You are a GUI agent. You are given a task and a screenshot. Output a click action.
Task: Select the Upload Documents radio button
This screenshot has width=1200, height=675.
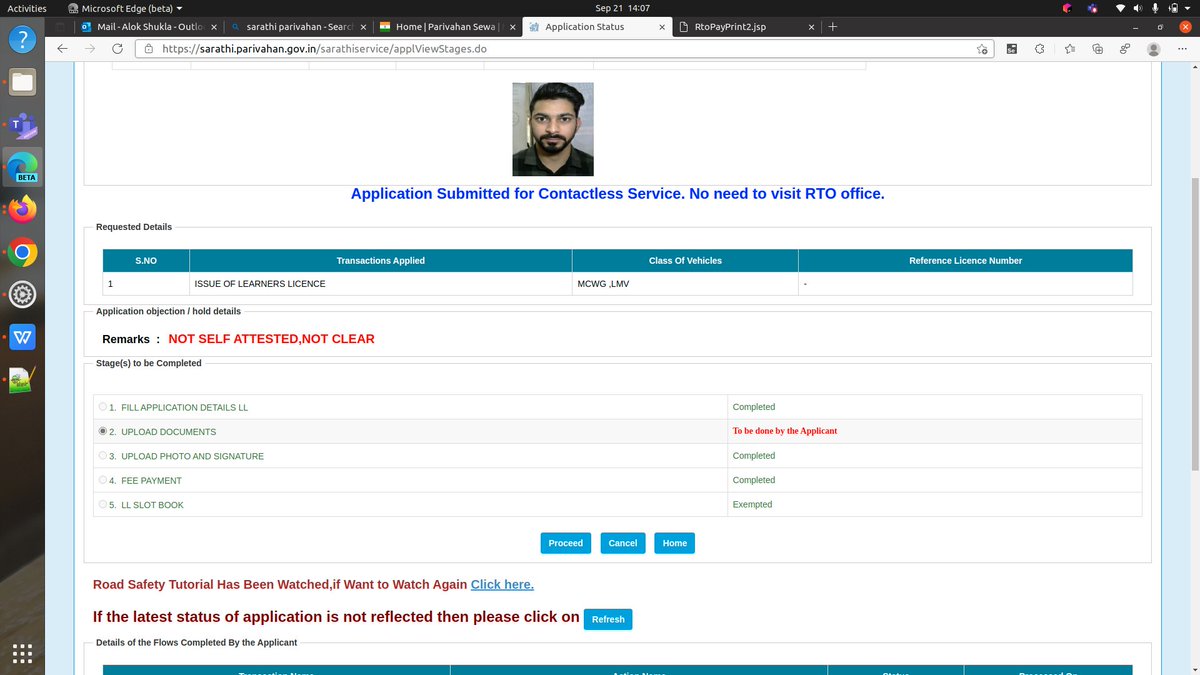(102, 431)
